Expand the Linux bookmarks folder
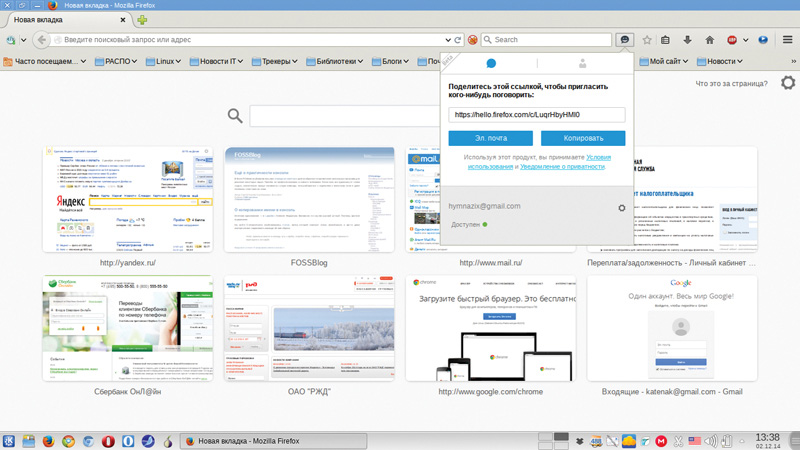 [x=171, y=61]
